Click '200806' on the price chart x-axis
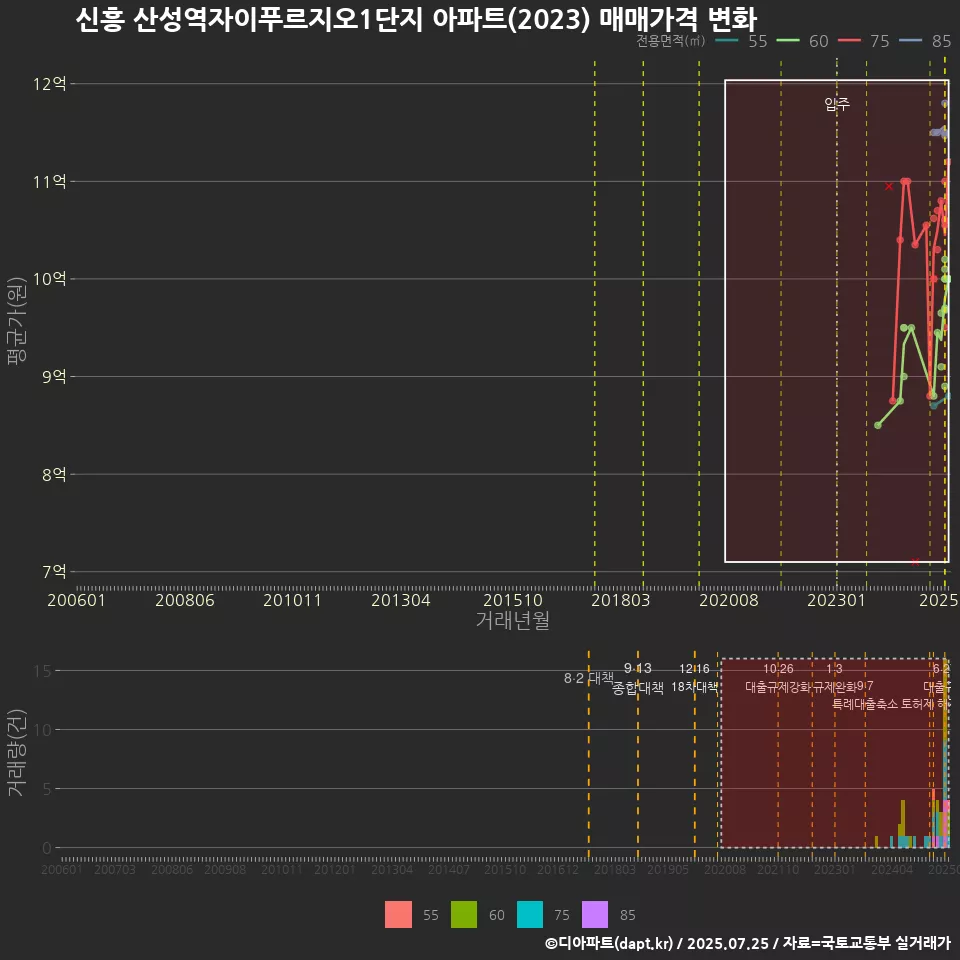This screenshot has width=960, height=960. pos(185,600)
